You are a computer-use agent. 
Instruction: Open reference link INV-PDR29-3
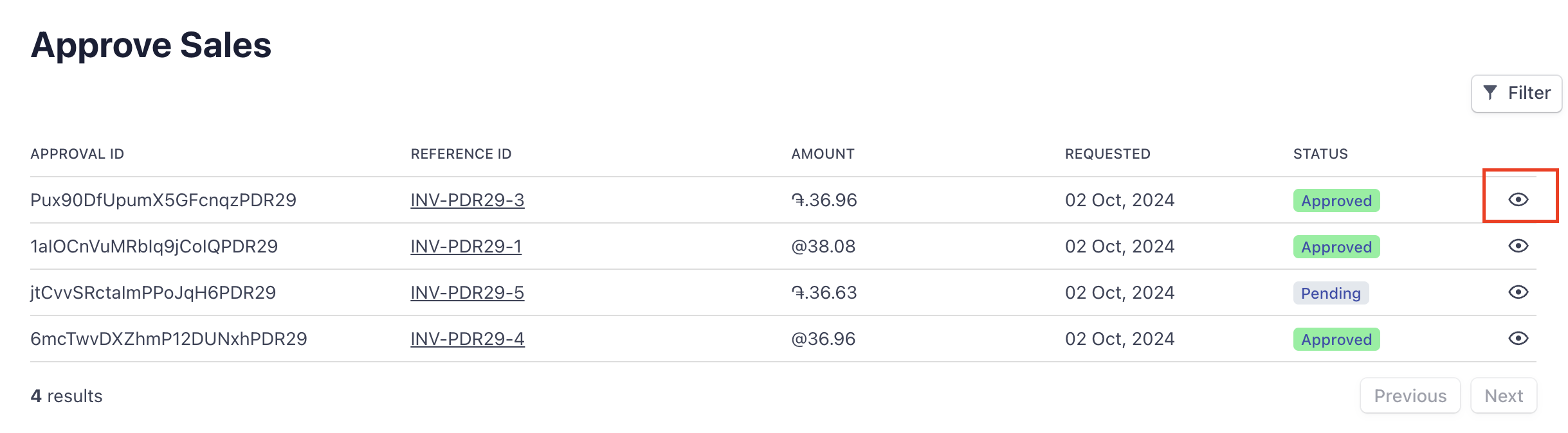coord(468,200)
